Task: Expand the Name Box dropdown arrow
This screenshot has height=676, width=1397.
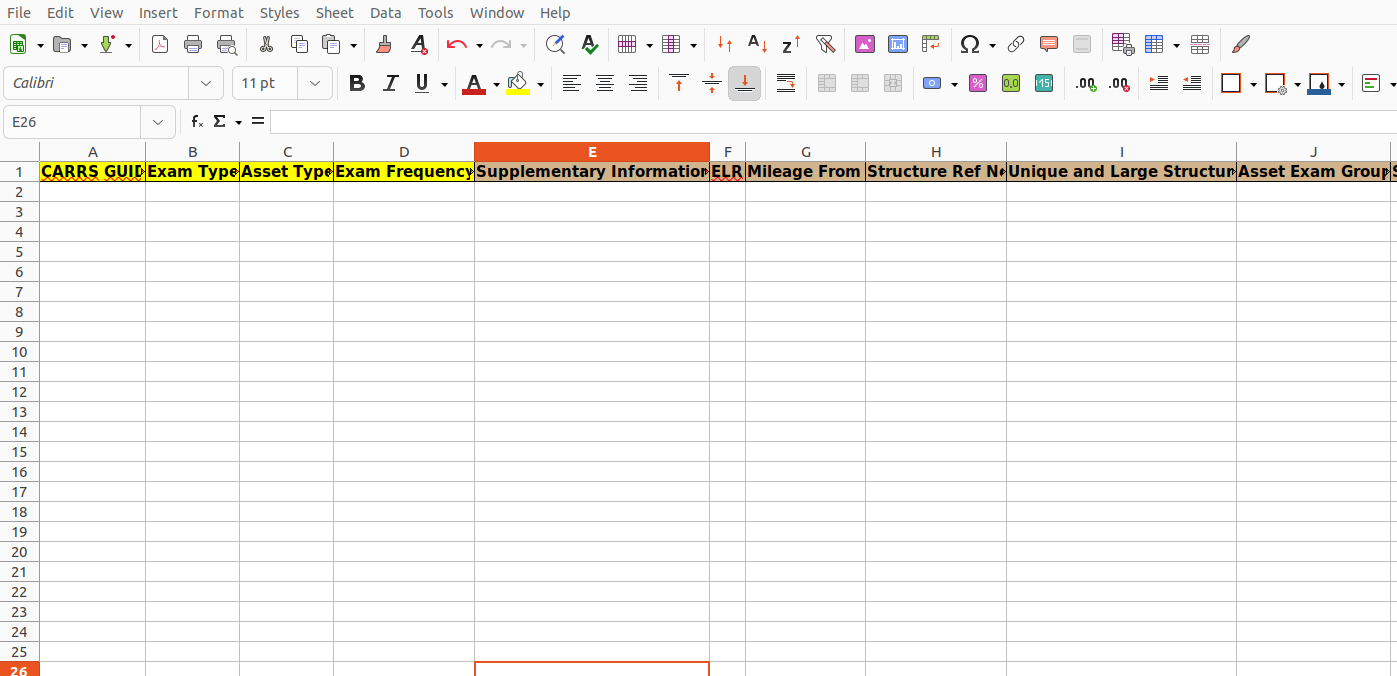Action: coord(158,122)
